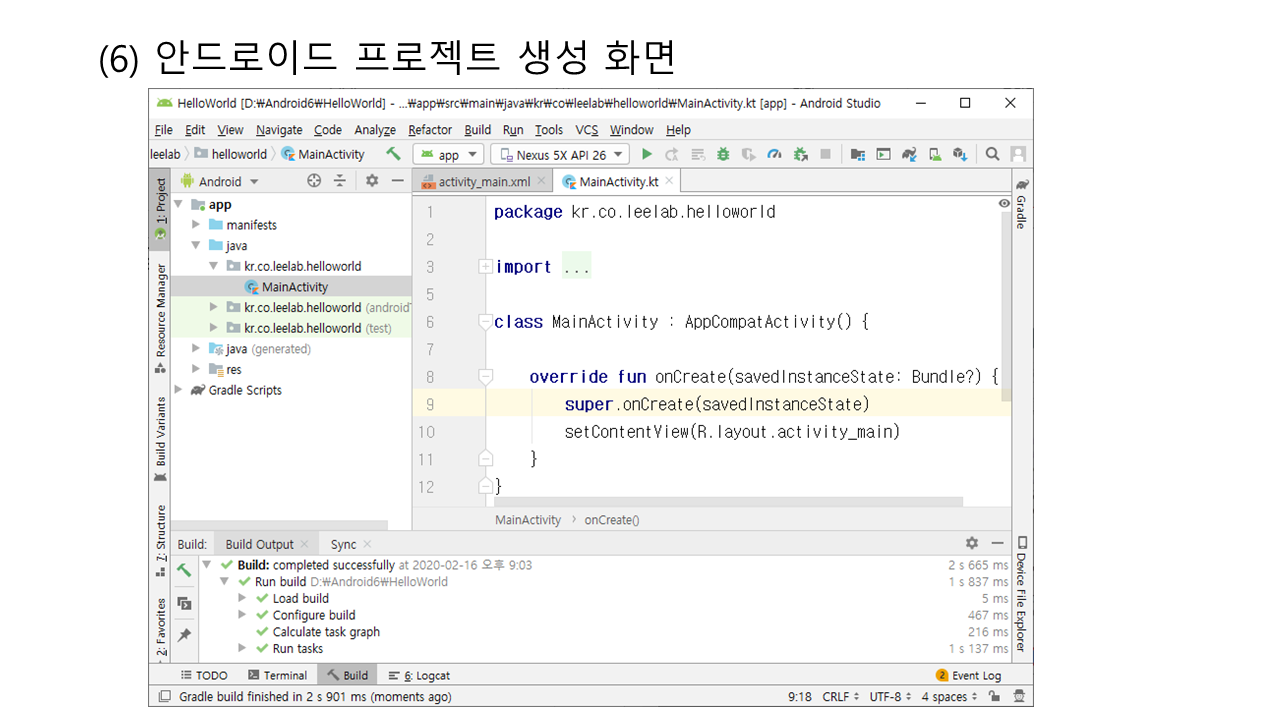
Task: Click the Debug app bug icon
Action: click(x=722, y=154)
